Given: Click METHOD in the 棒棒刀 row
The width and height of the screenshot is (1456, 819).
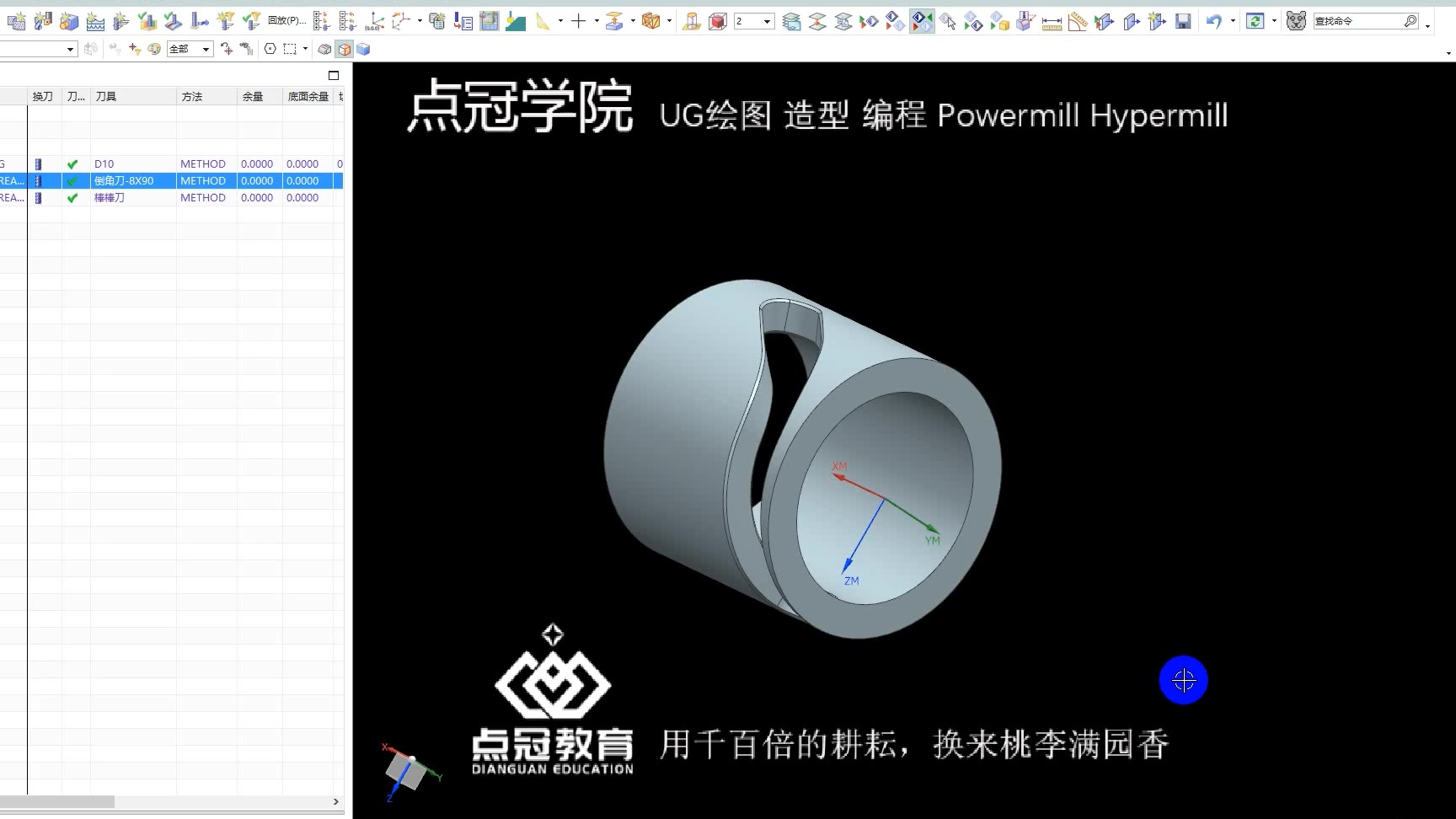Looking at the screenshot, I should point(203,198).
